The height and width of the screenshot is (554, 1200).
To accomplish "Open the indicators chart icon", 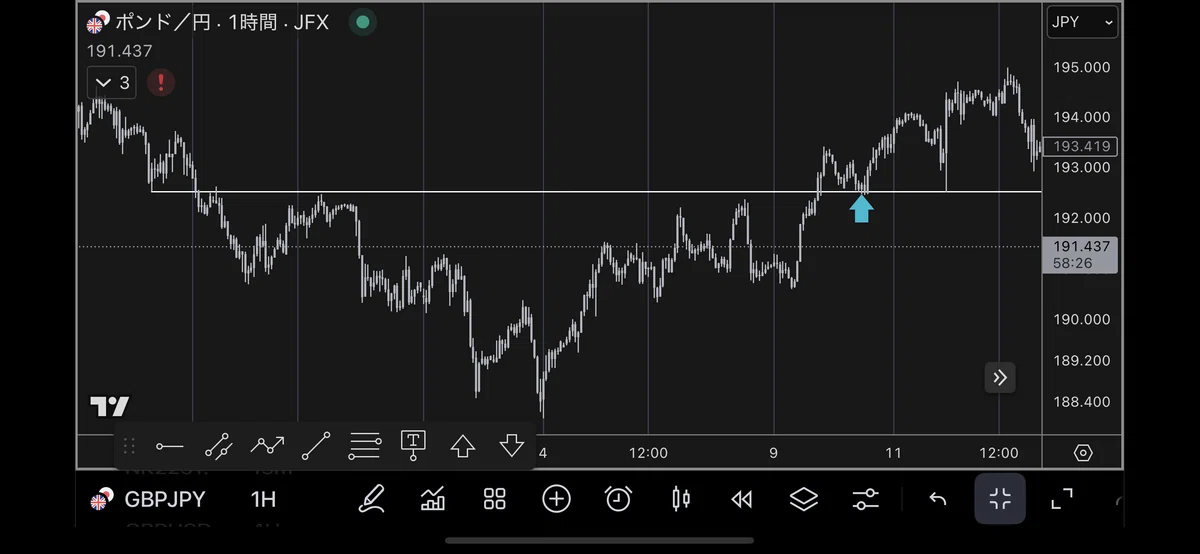I will coord(433,499).
